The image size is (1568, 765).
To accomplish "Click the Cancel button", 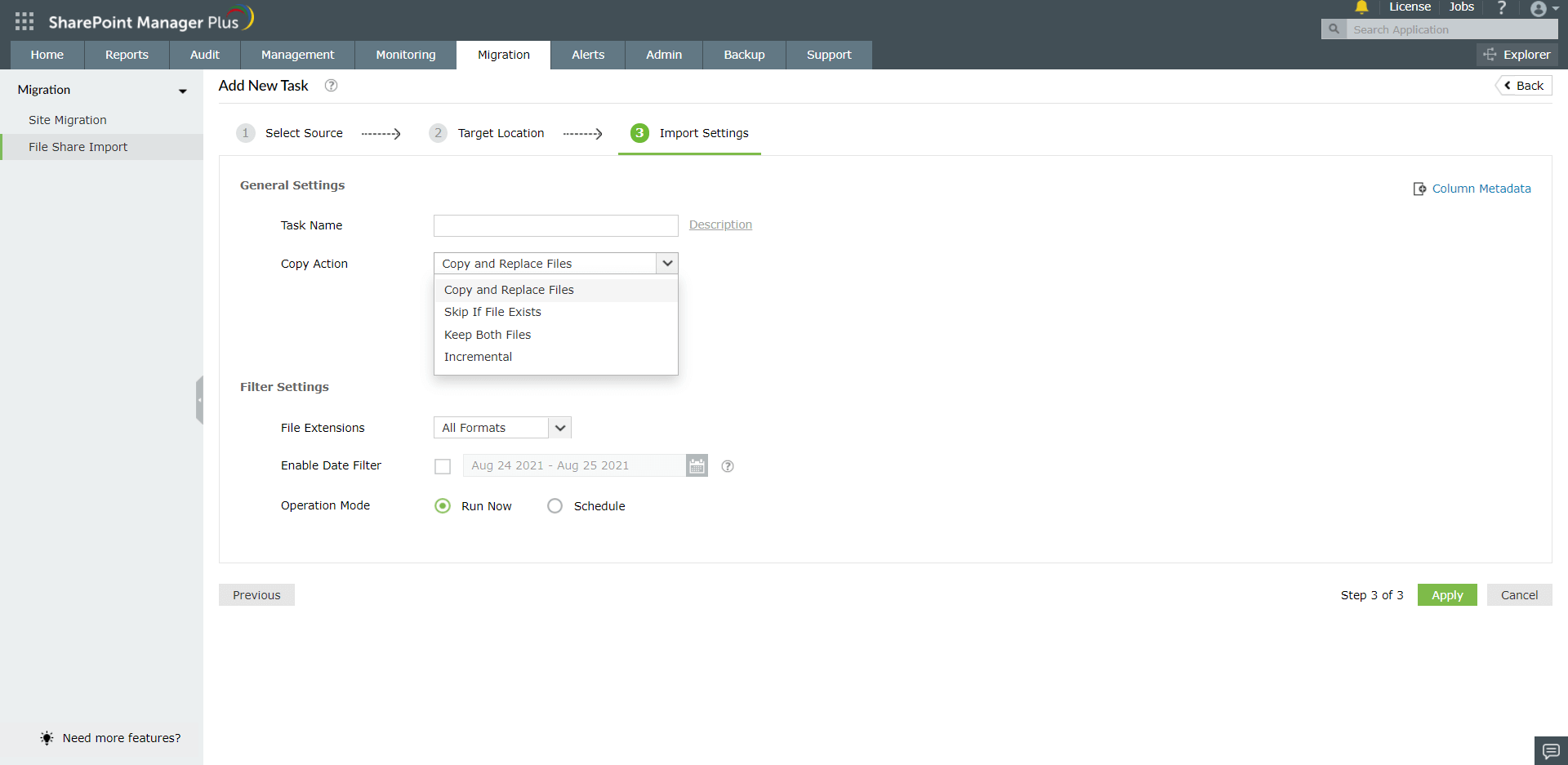I will pyautogui.click(x=1520, y=595).
